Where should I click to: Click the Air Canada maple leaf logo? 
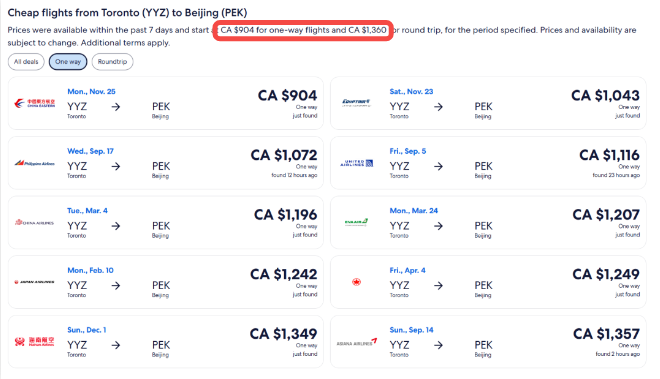point(357,282)
